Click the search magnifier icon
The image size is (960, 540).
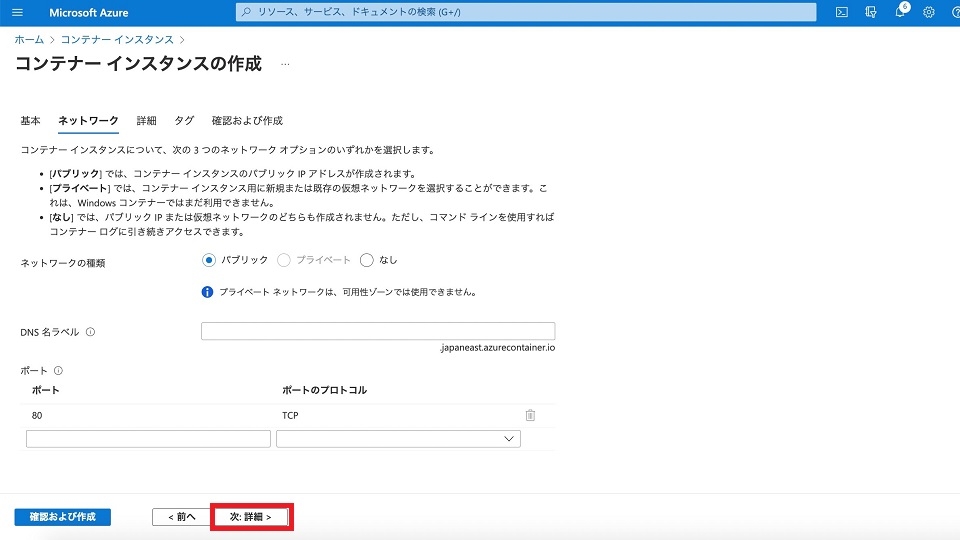tap(246, 12)
